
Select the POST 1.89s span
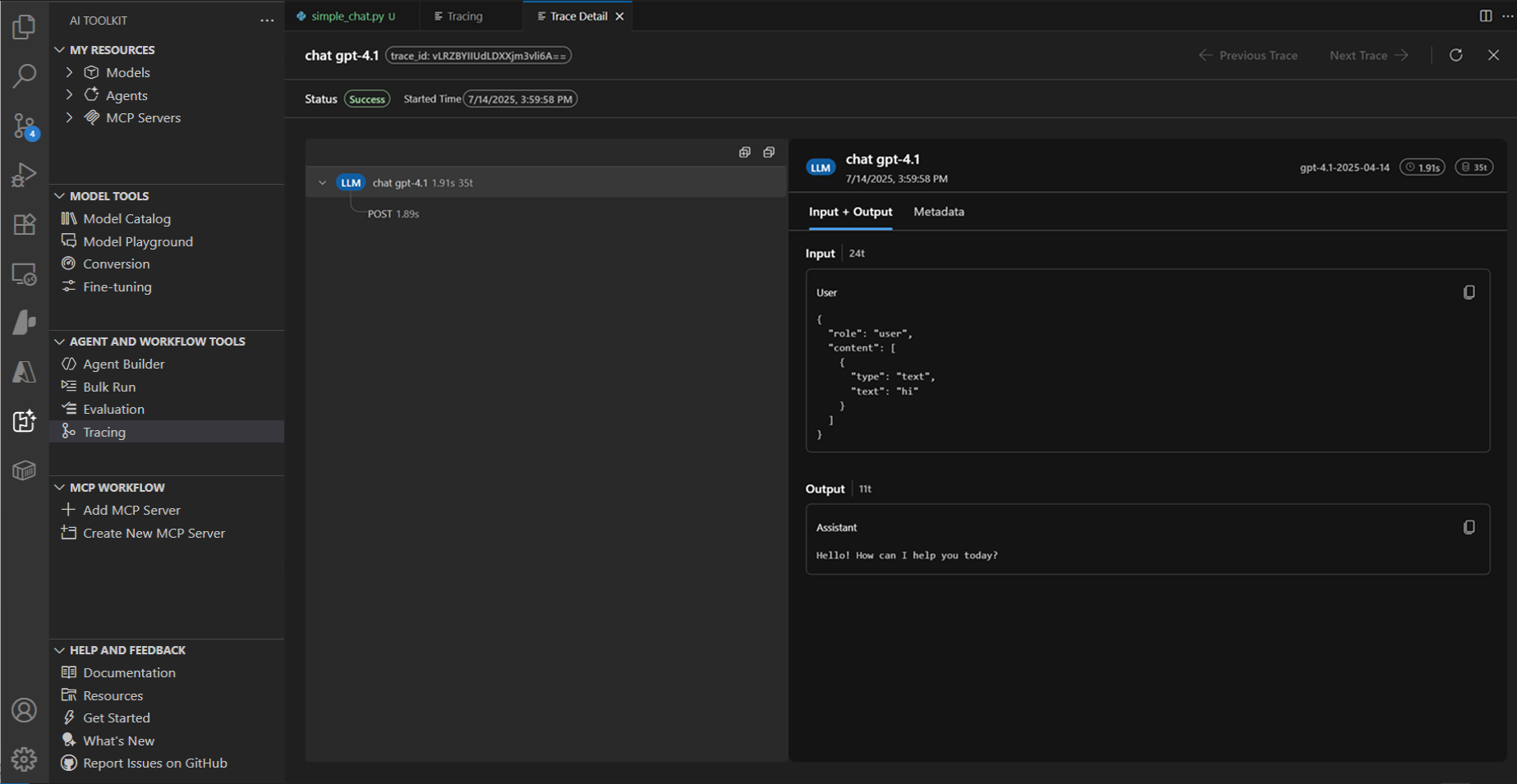coord(393,213)
